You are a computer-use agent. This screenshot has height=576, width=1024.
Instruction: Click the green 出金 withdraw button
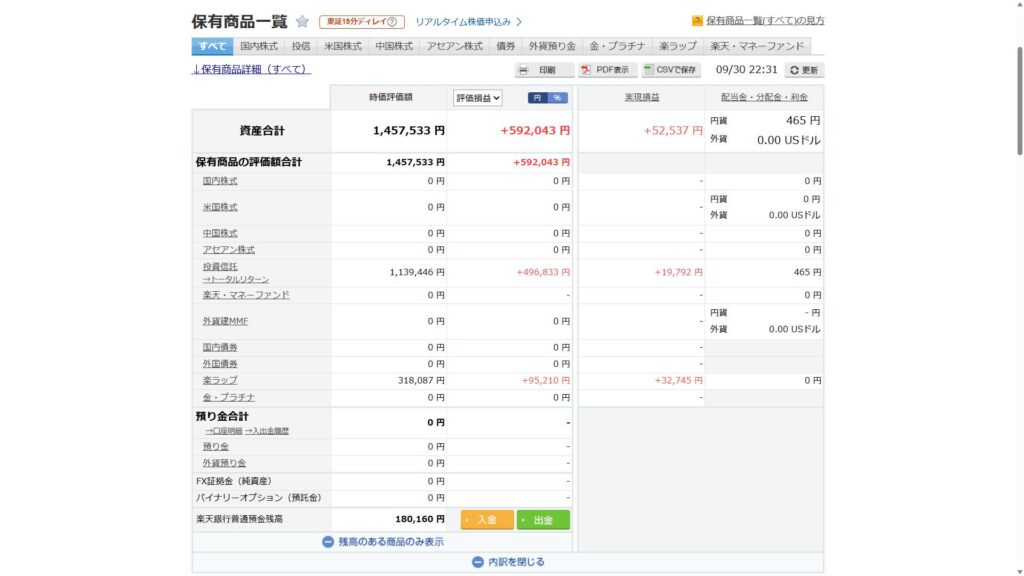click(543, 520)
